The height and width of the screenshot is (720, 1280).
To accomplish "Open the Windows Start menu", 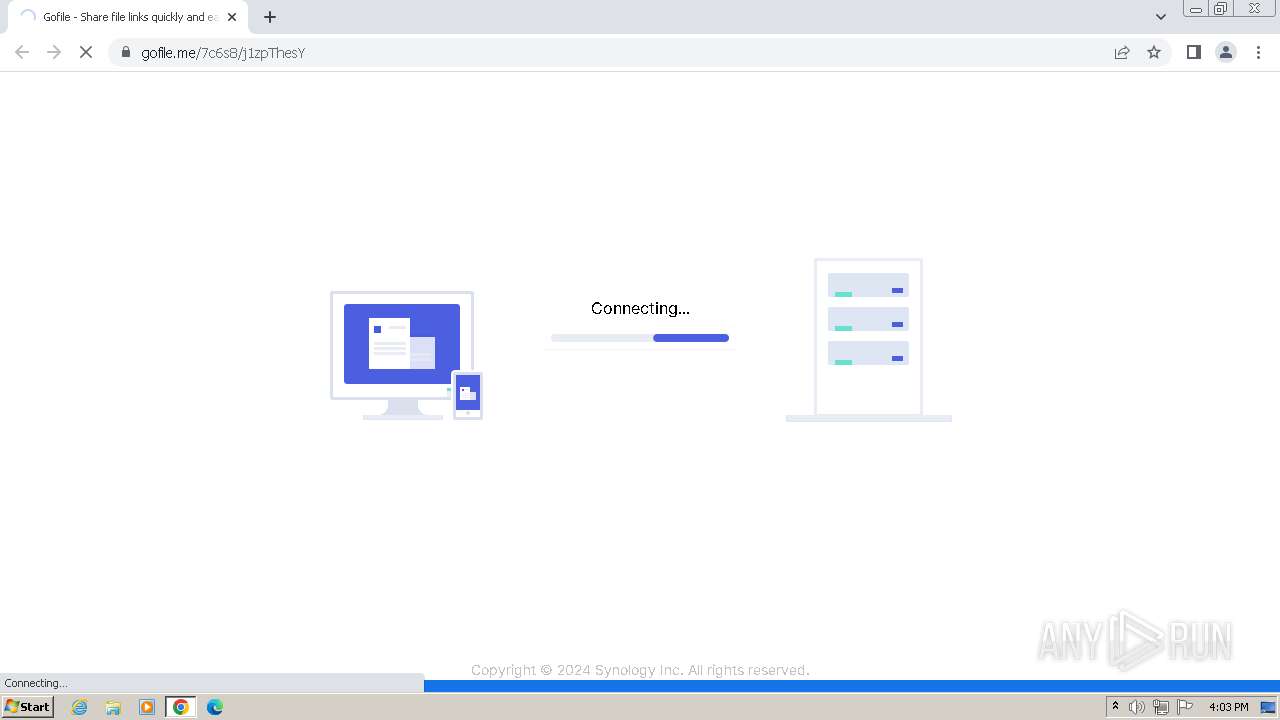I will tap(28, 707).
